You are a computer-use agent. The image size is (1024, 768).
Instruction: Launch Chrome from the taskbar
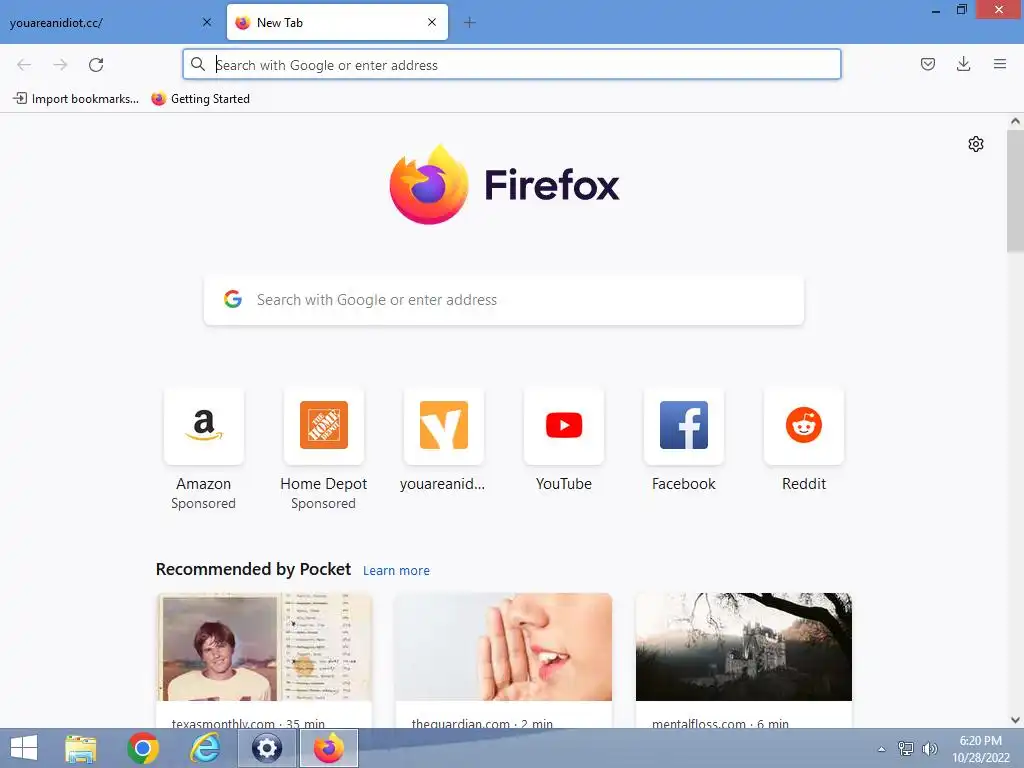(x=143, y=748)
